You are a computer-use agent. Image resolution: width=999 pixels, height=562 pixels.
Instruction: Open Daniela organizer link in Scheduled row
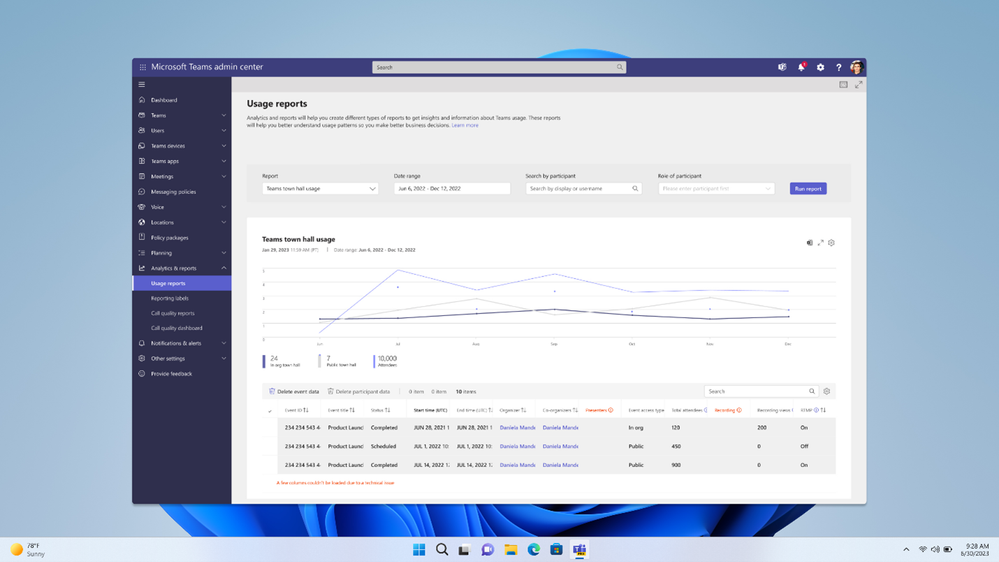tap(517, 446)
